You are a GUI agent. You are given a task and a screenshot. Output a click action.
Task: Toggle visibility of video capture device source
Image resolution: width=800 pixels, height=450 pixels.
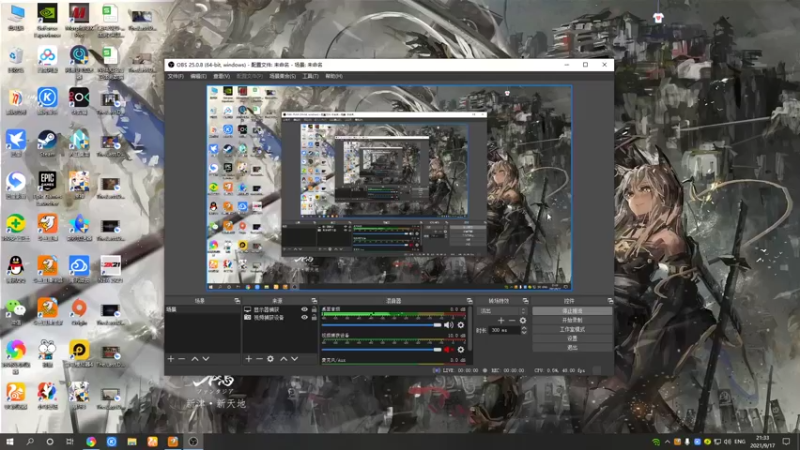(305, 317)
